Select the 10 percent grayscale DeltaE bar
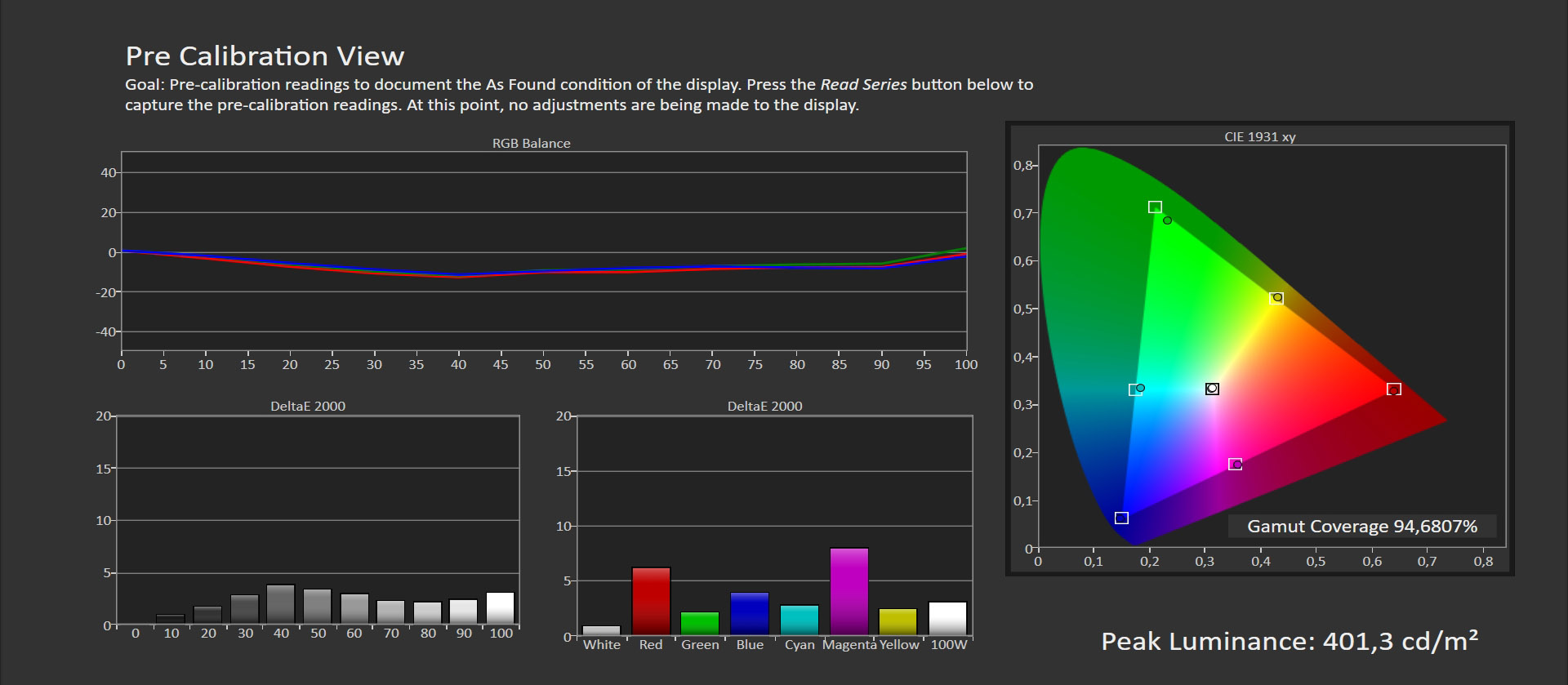1568x685 pixels. click(171, 619)
